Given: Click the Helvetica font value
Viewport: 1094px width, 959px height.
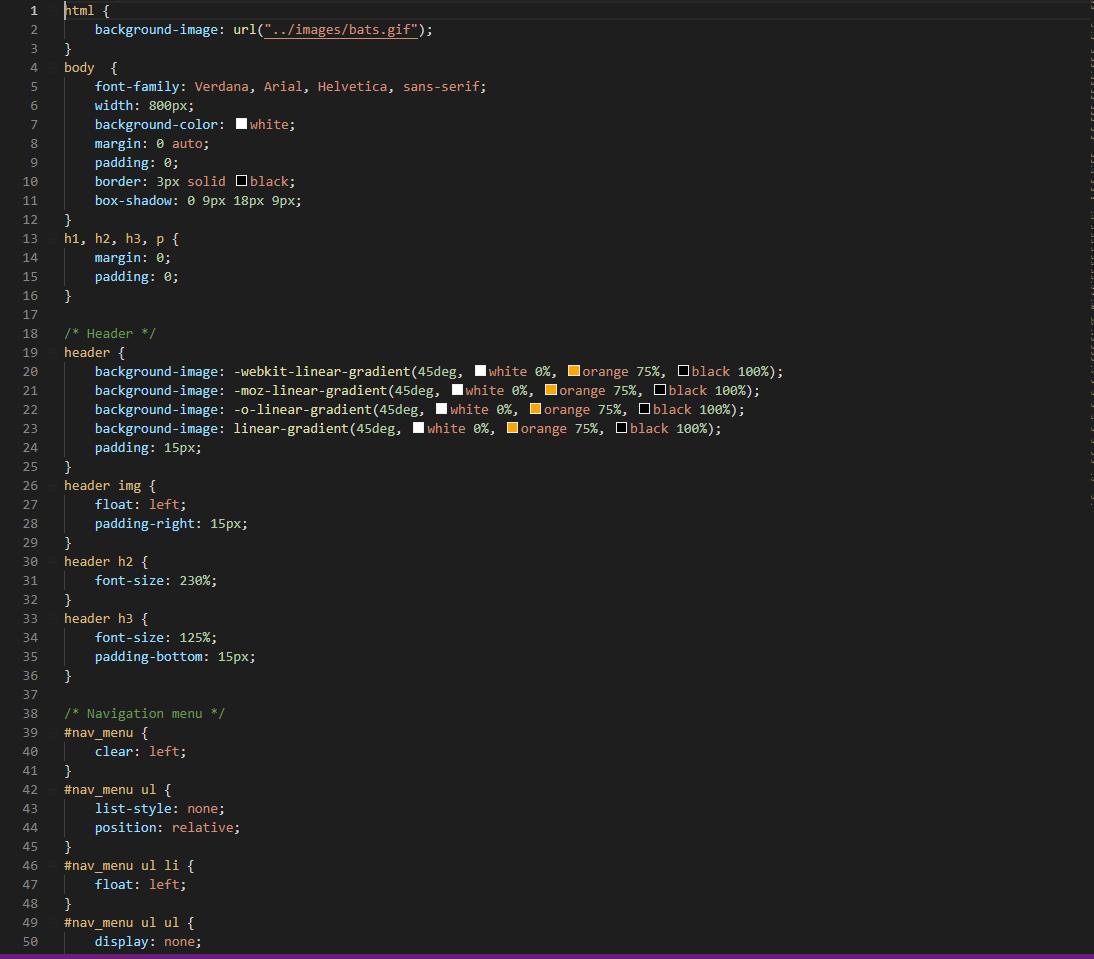Looking at the screenshot, I should [x=352, y=86].
